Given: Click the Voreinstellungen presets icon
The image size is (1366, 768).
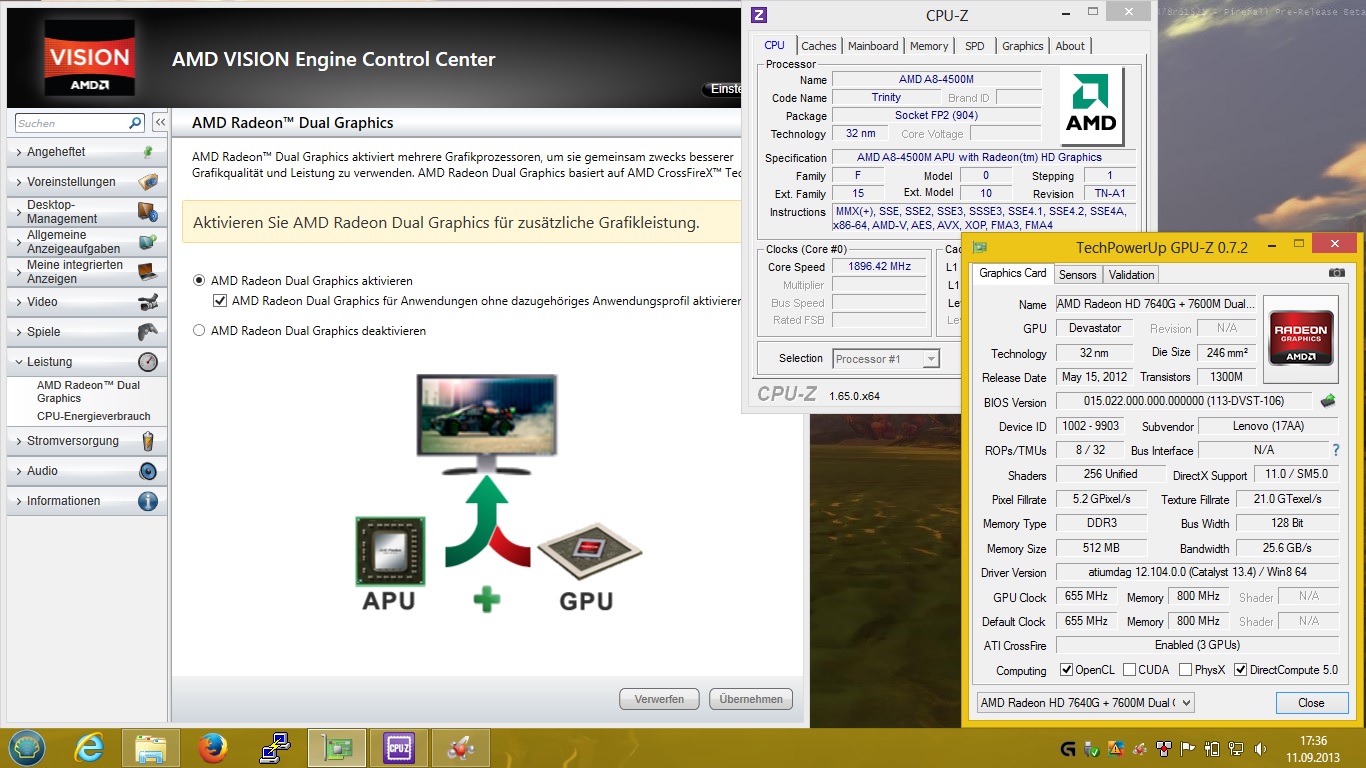Looking at the screenshot, I should [147, 182].
